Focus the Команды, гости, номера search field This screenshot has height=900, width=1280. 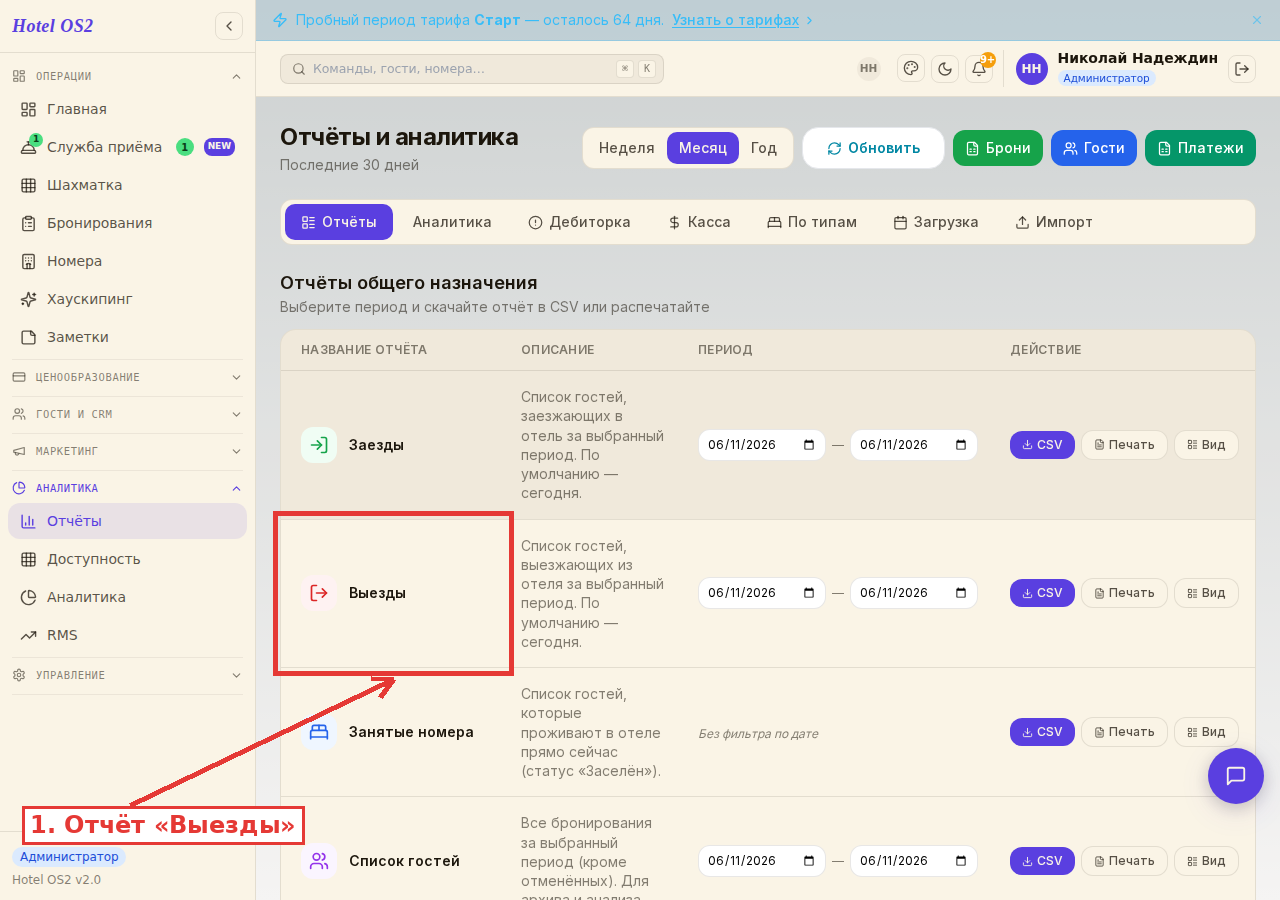point(472,69)
